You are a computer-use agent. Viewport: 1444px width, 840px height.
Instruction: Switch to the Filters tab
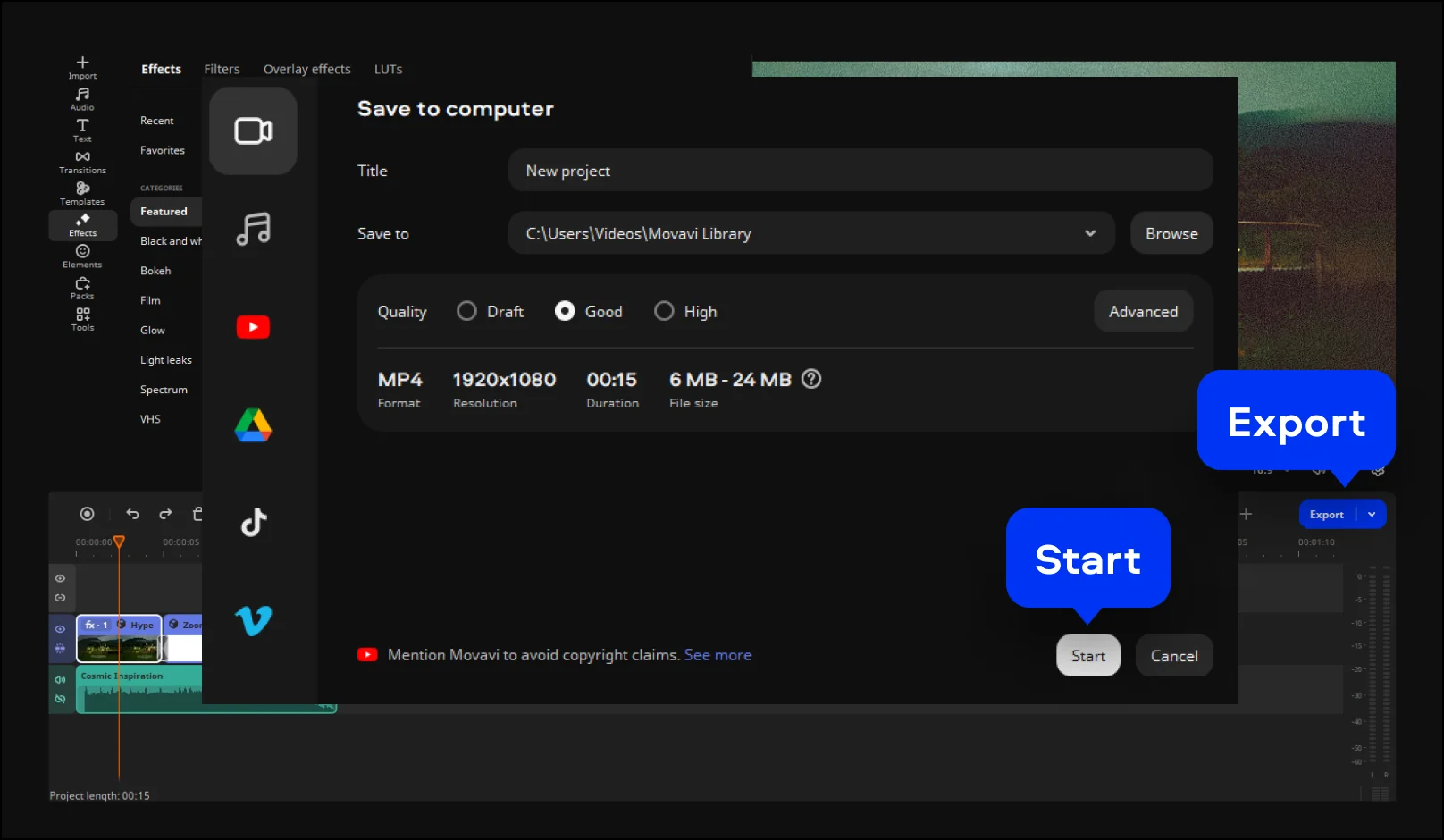[222, 69]
